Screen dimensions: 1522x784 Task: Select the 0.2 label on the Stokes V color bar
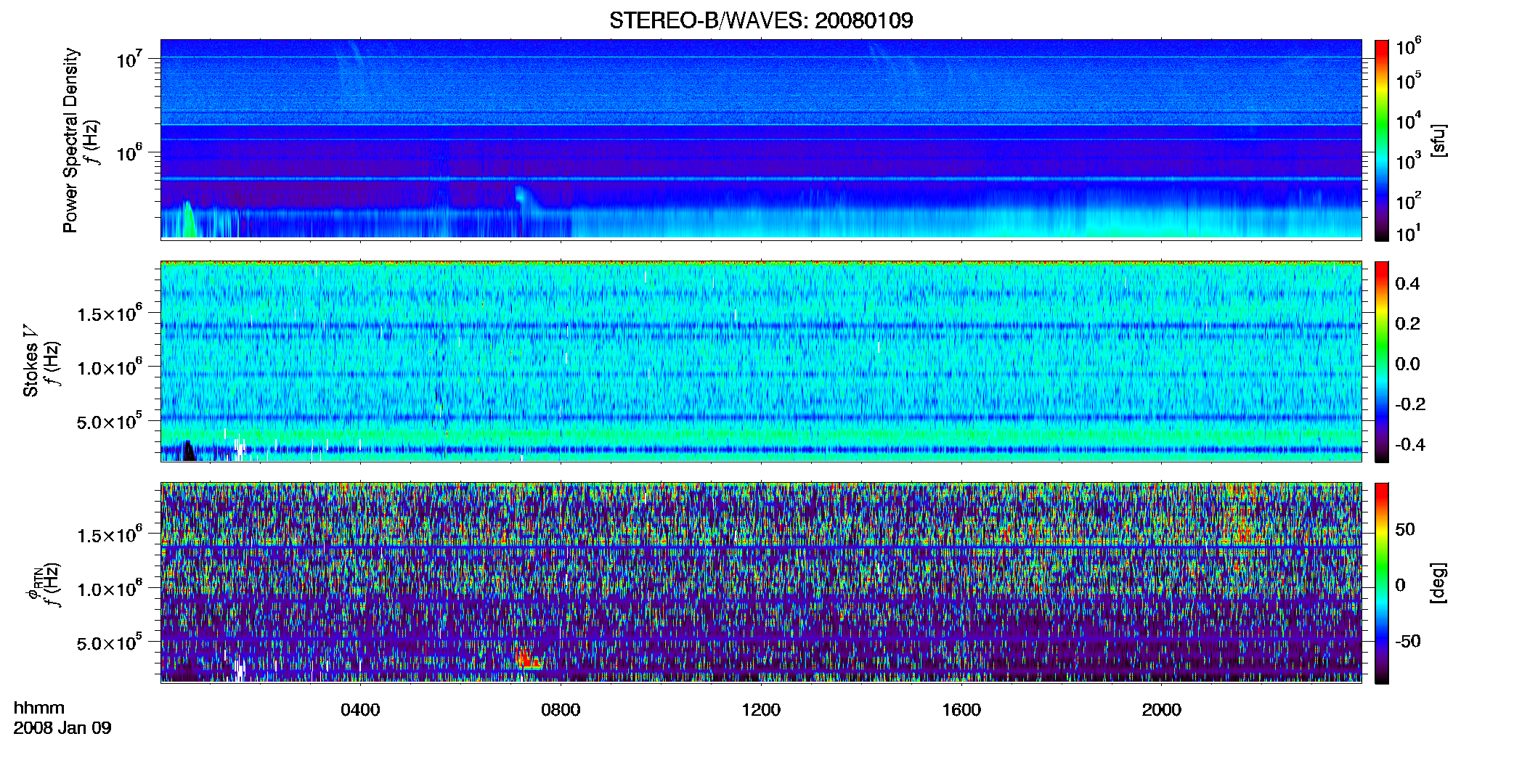point(1407,324)
